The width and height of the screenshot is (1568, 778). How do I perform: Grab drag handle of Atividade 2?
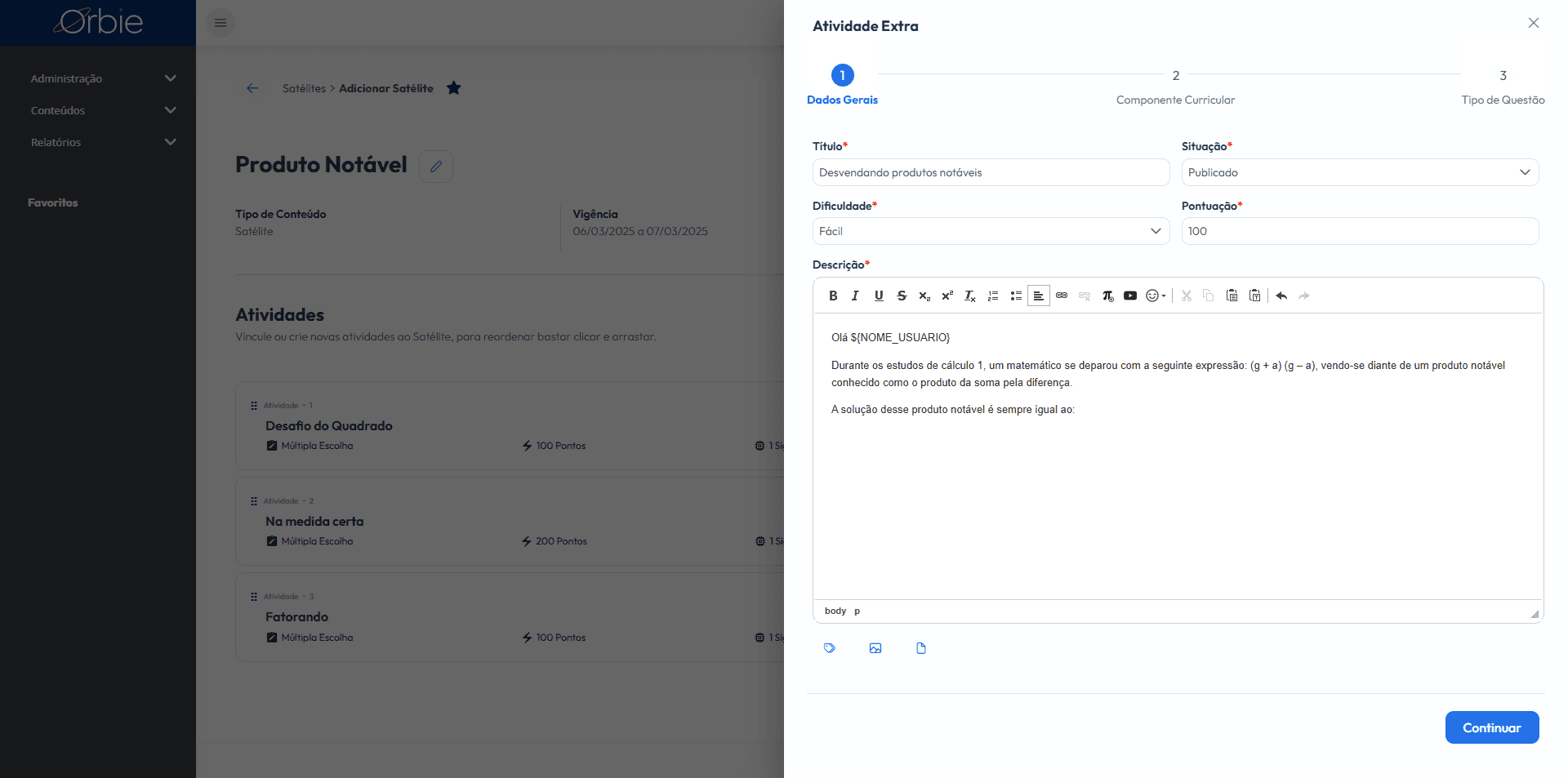[254, 500]
